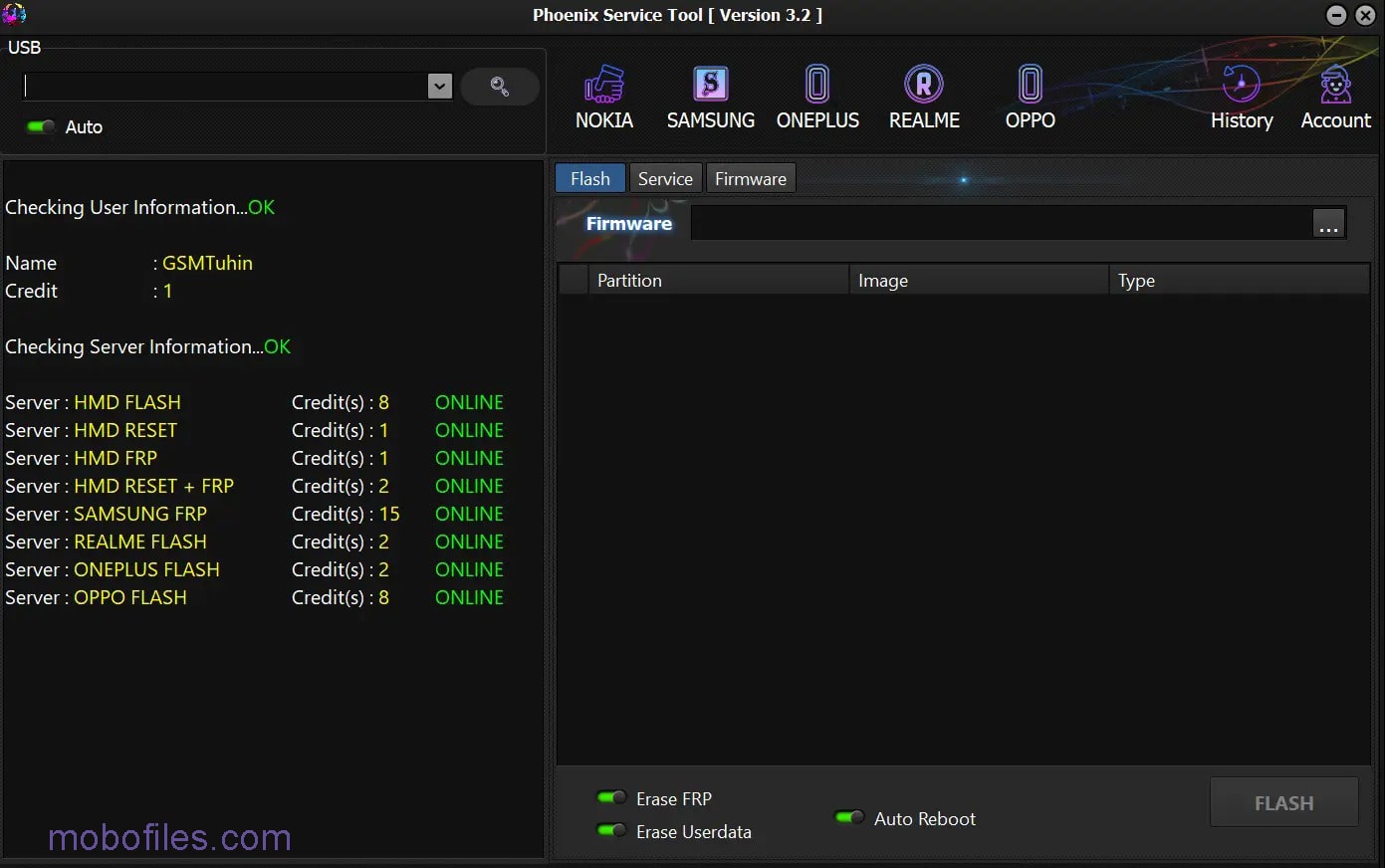
Task: Open the History panel
Action: click(x=1241, y=98)
